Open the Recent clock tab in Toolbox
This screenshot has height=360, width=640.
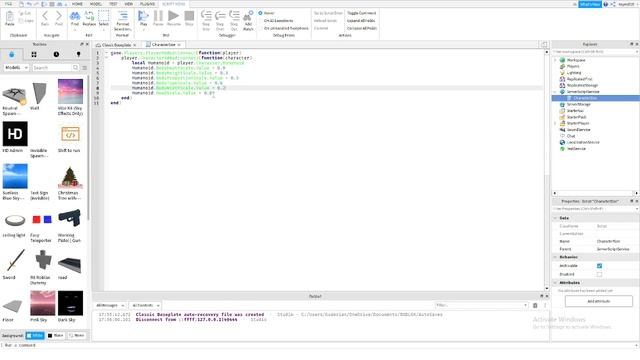(x=56, y=54)
